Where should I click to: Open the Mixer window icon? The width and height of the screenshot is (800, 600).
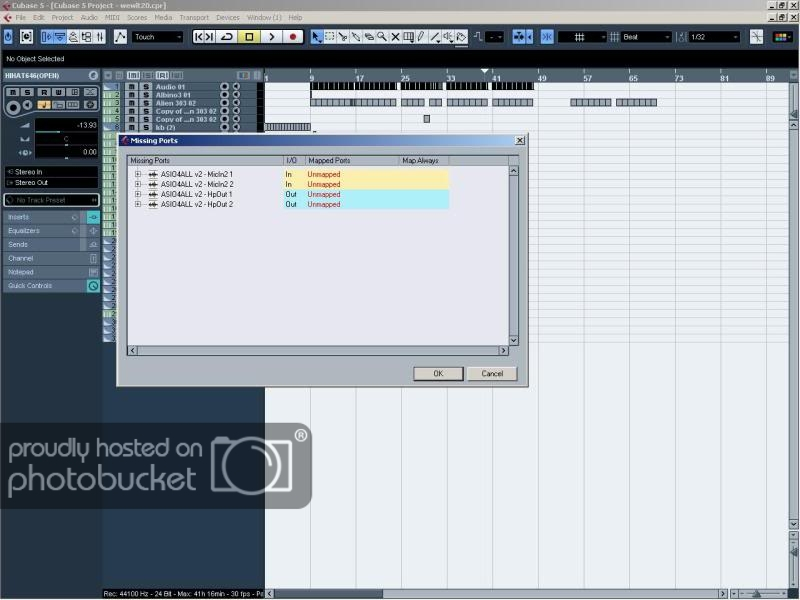[100, 37]
